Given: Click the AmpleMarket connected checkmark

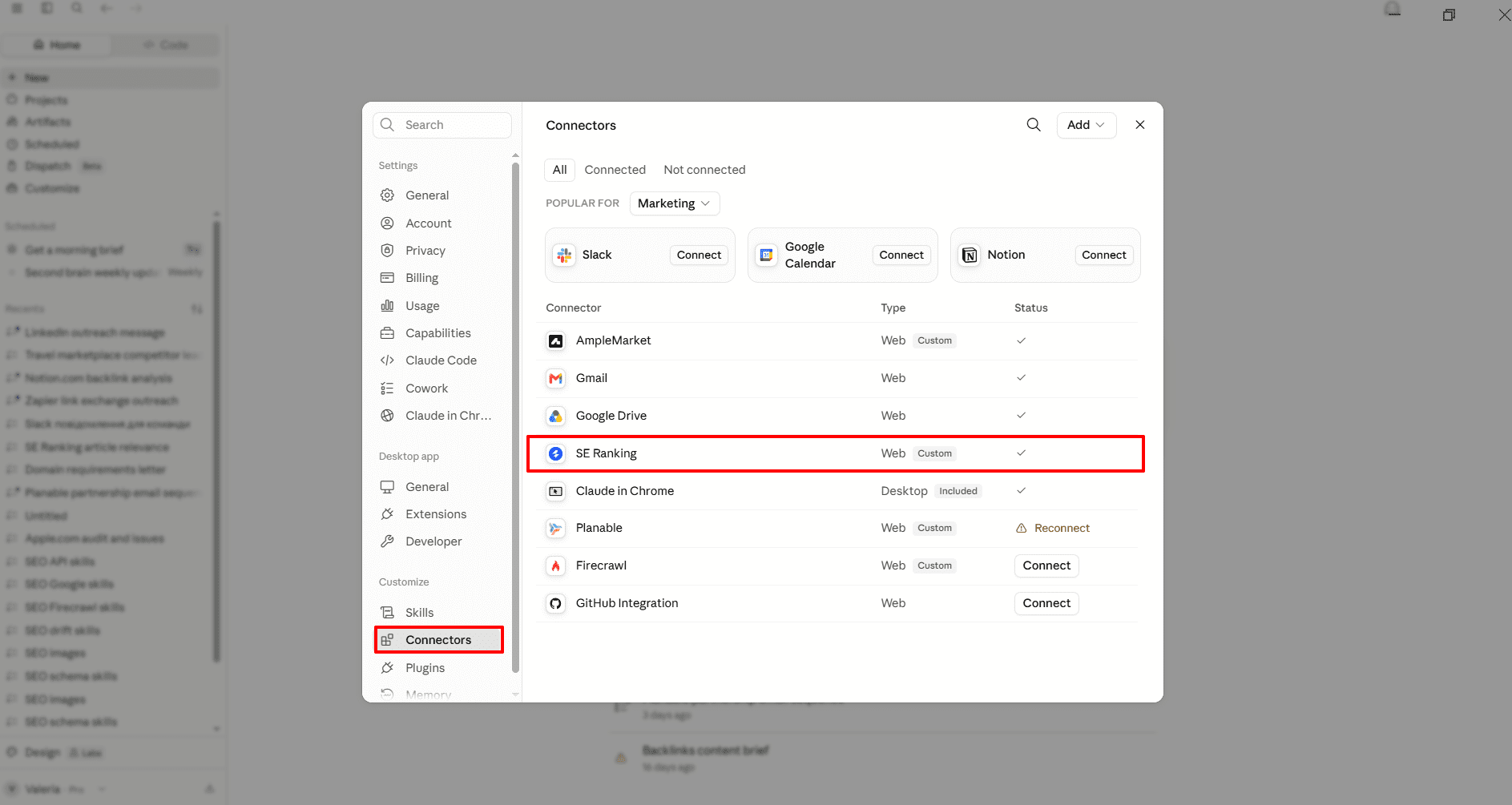Looking at the screenshot, I should [1021, 340].
